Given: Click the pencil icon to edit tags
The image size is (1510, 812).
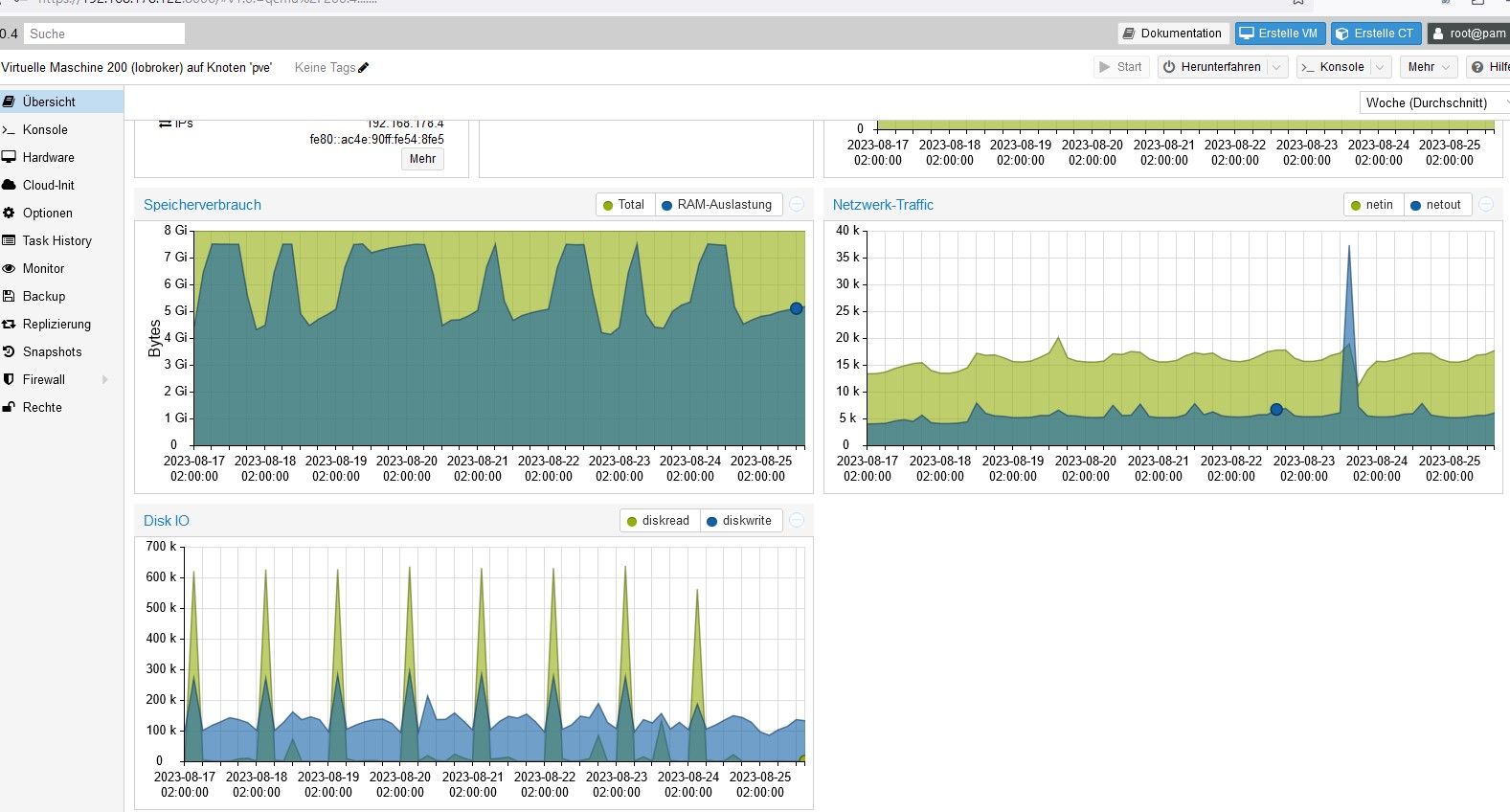Looking at the screenshot, I should point(364,68).
